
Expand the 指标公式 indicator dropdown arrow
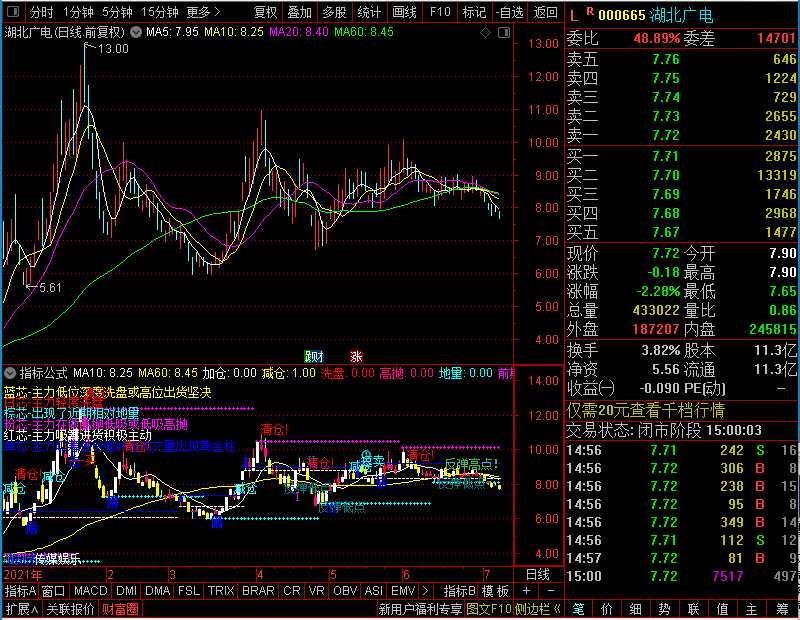[x=10, y=373]
